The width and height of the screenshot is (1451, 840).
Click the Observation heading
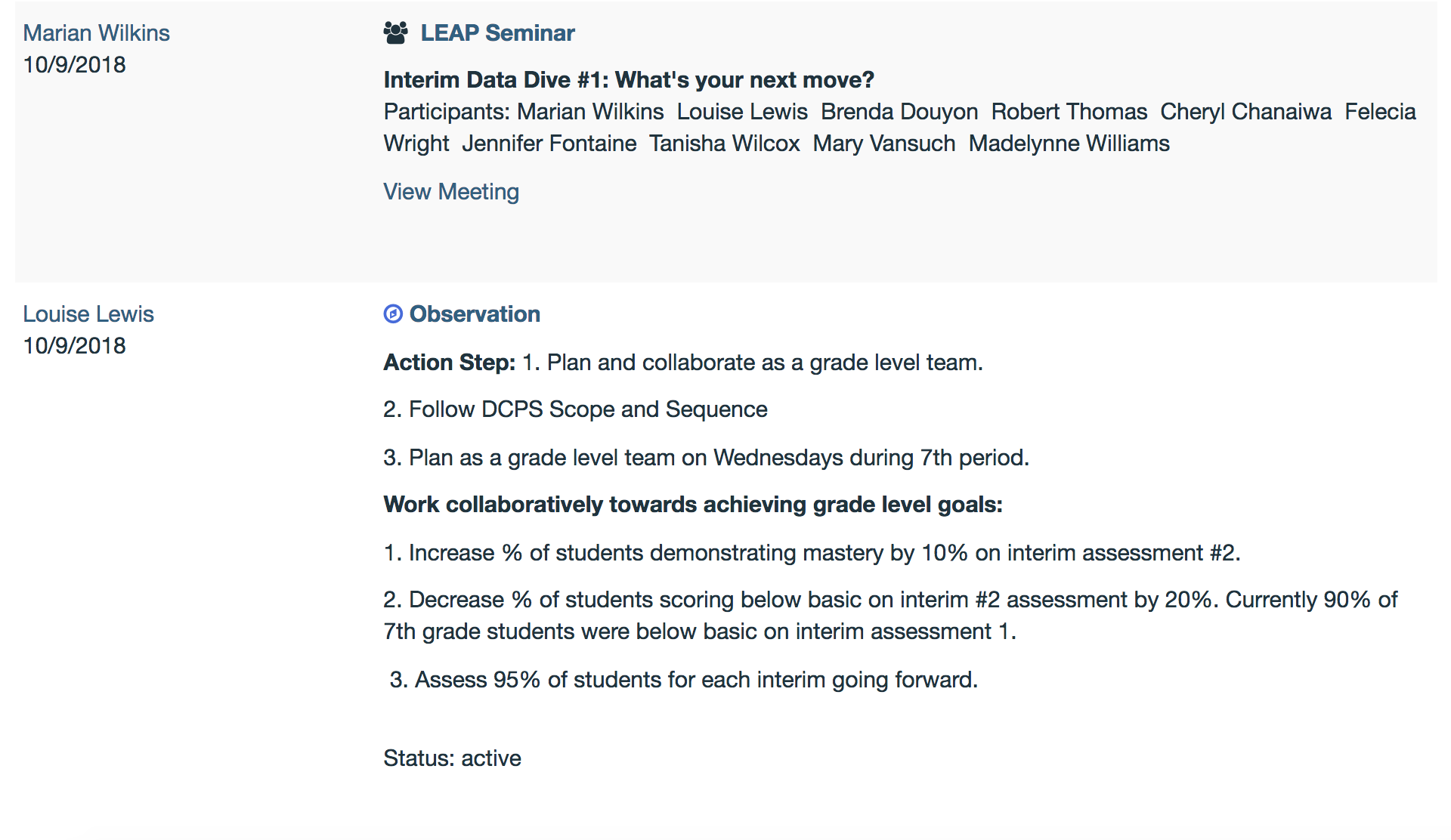(x=475, y=314)
